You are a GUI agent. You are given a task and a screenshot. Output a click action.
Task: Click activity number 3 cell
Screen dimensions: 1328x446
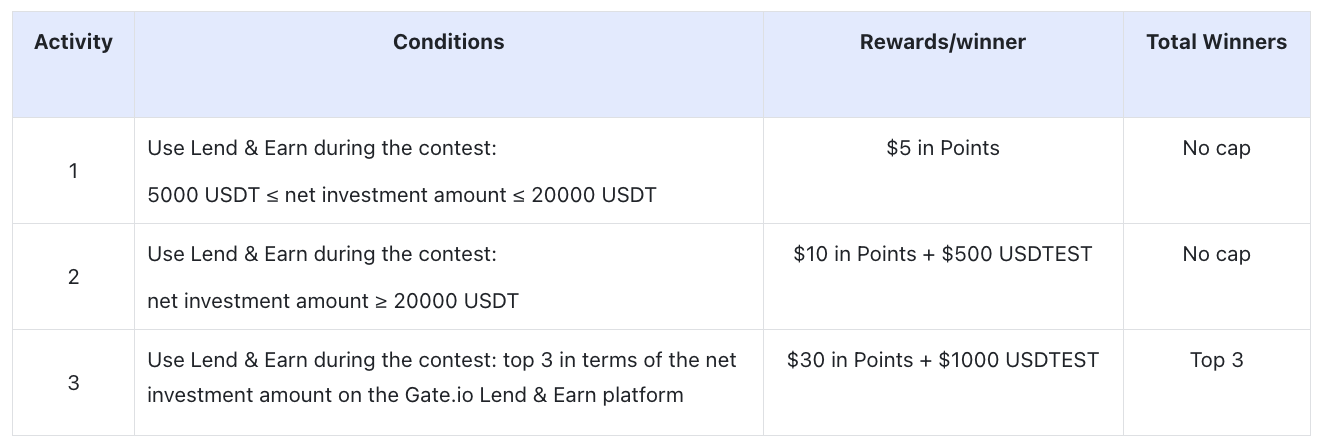pyautogui.click(x=73, y=383)
